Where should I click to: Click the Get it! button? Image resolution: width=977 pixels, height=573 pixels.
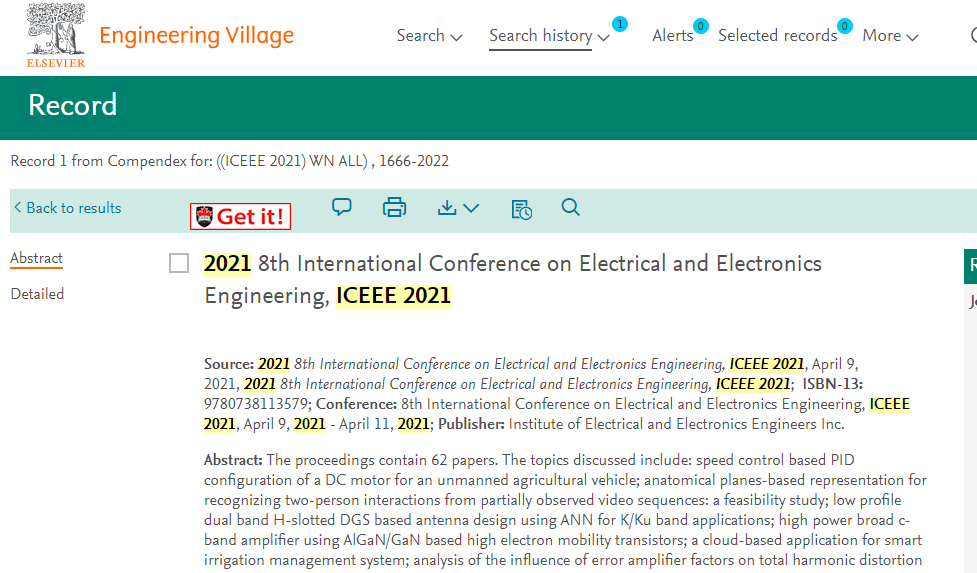point(241,216)
